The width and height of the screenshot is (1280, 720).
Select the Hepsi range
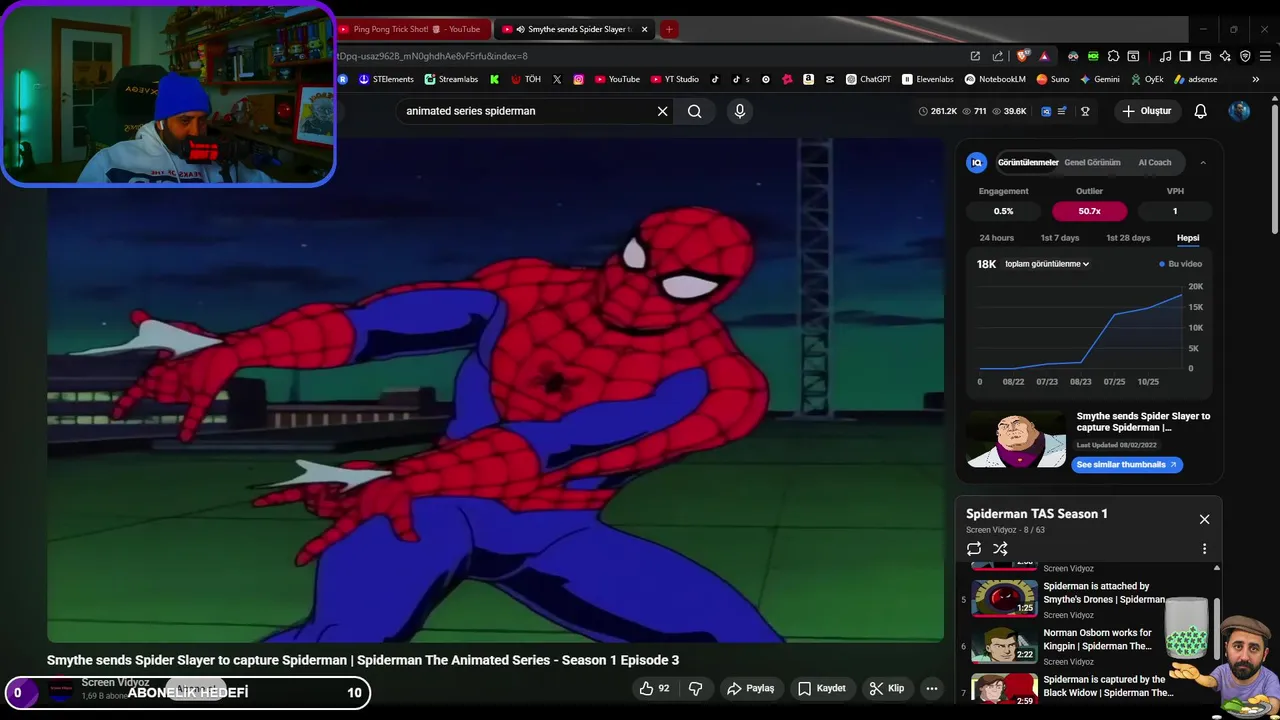pyautogui.click(x=1188, y=238)
